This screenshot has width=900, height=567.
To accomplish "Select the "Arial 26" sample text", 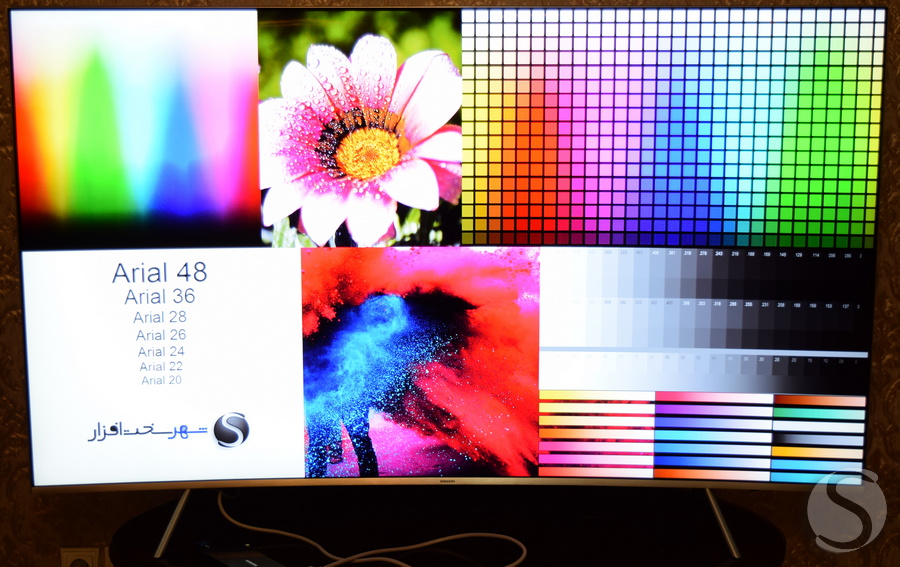I will click(161, 335).
